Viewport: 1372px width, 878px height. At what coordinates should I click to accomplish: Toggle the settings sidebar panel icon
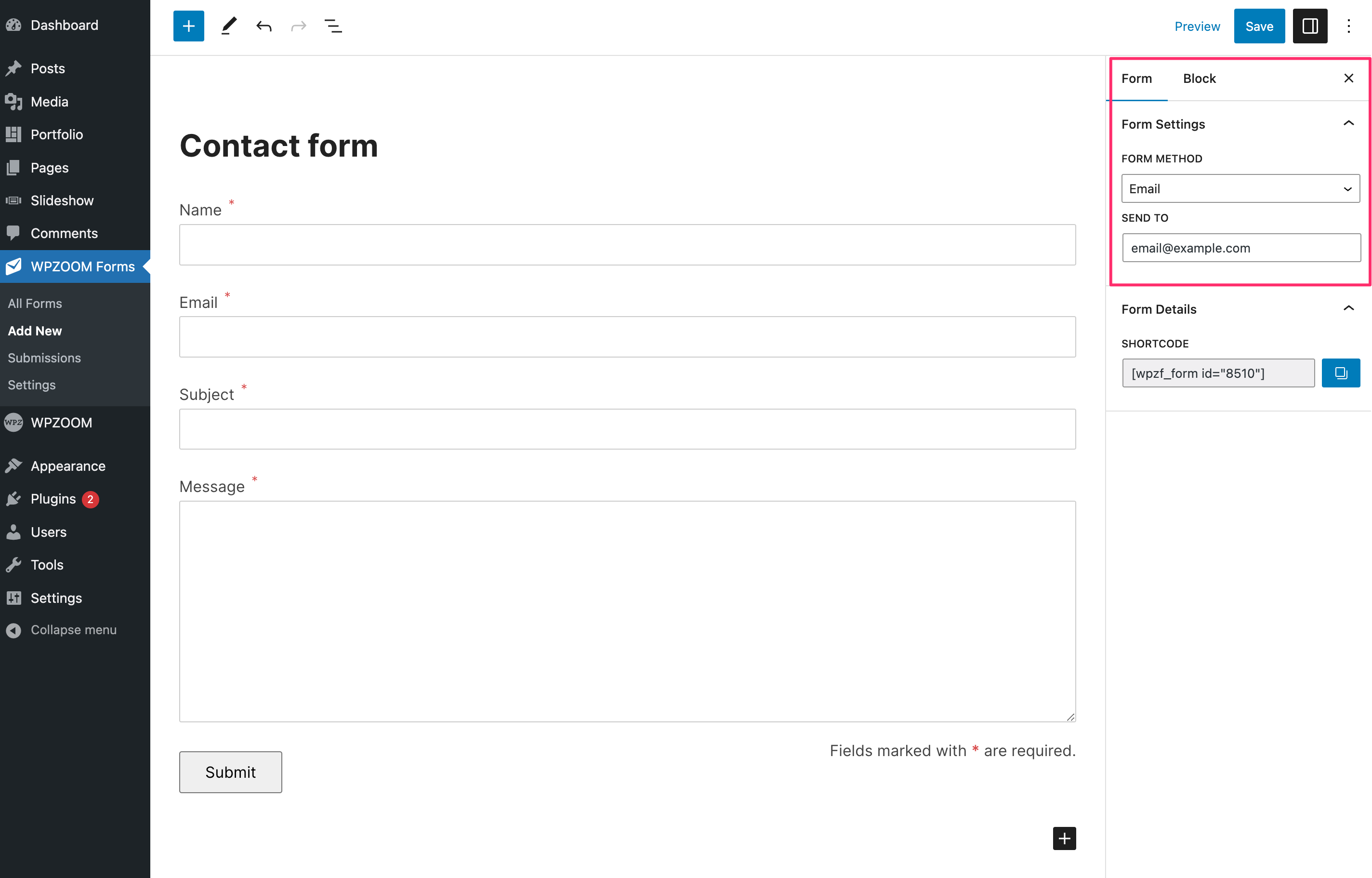point(1310,26)
